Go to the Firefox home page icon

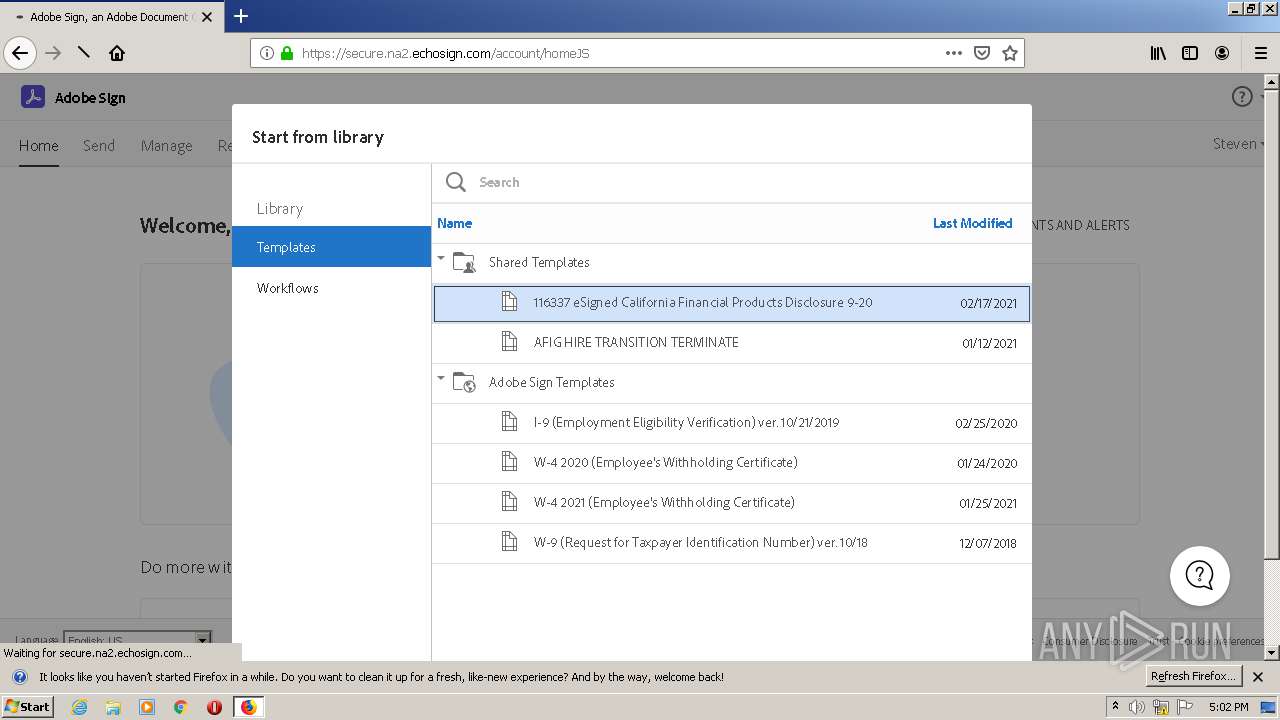point(117,53)
